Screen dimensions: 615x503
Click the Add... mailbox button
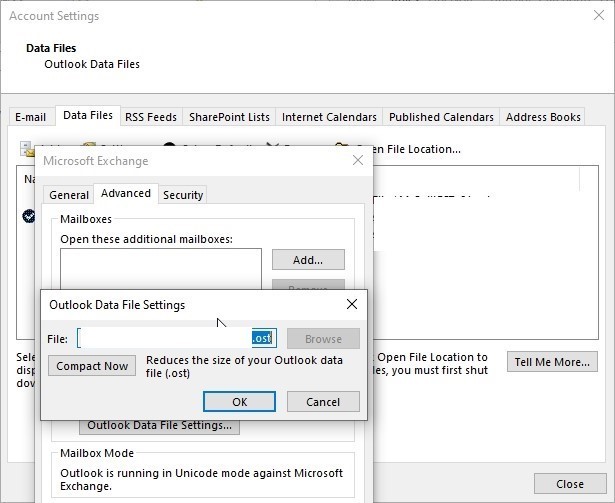pyautogui.click(x=308, y=260)
